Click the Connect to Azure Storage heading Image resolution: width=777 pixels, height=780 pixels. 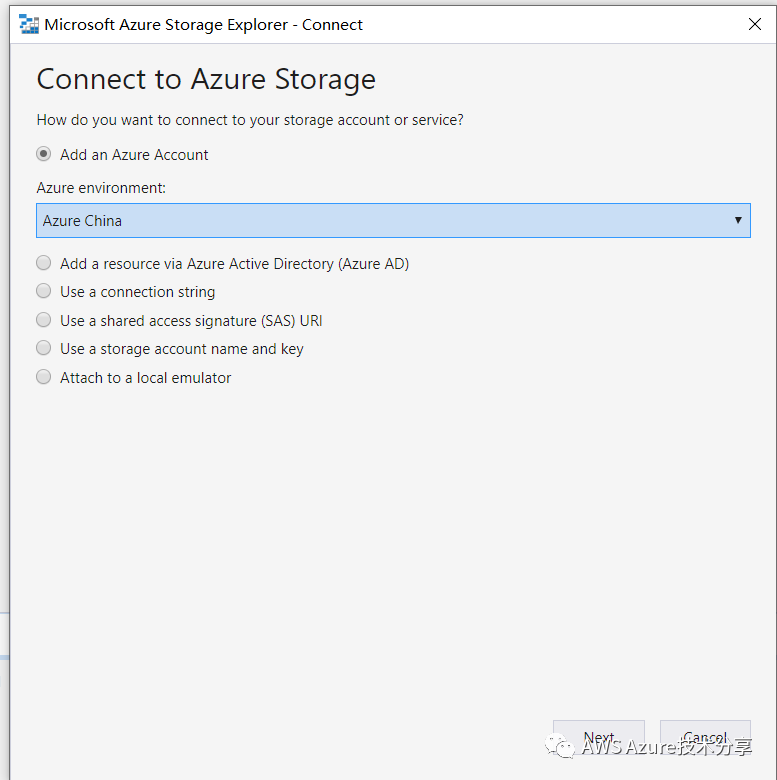pos(206,79)
